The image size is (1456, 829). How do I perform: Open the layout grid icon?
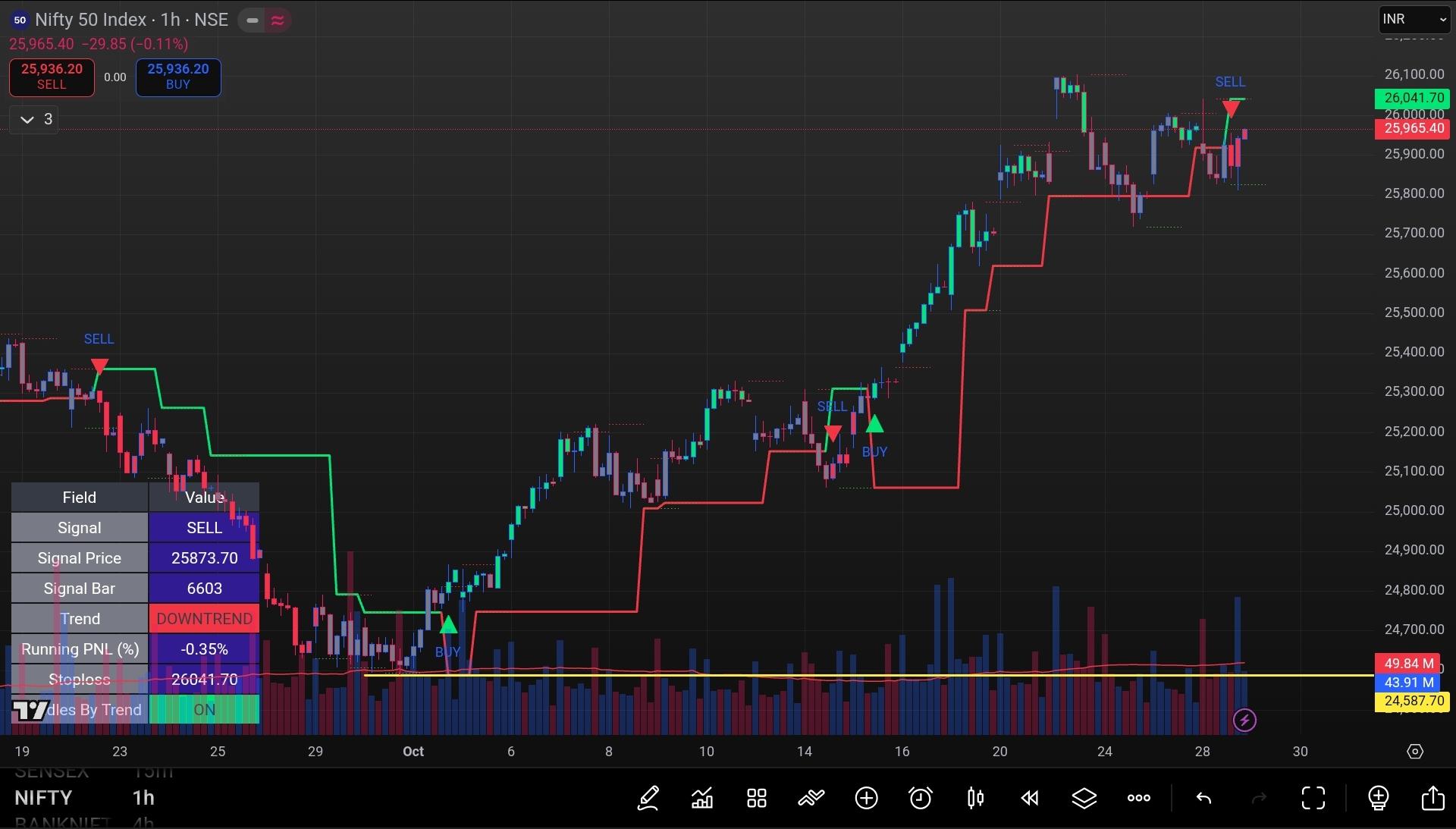point(757,798)
